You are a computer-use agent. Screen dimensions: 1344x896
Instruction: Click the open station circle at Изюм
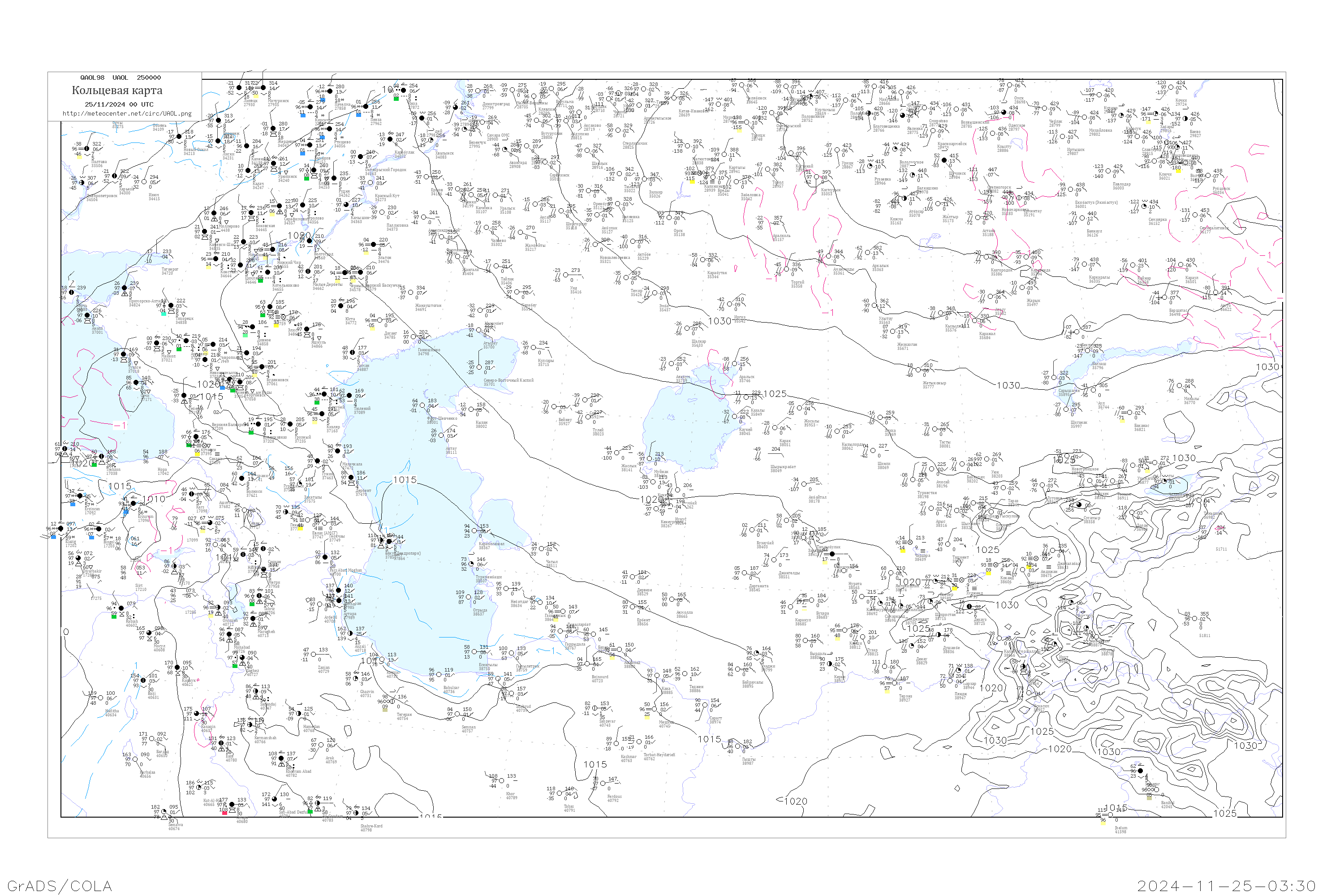(x=144, y=183)
